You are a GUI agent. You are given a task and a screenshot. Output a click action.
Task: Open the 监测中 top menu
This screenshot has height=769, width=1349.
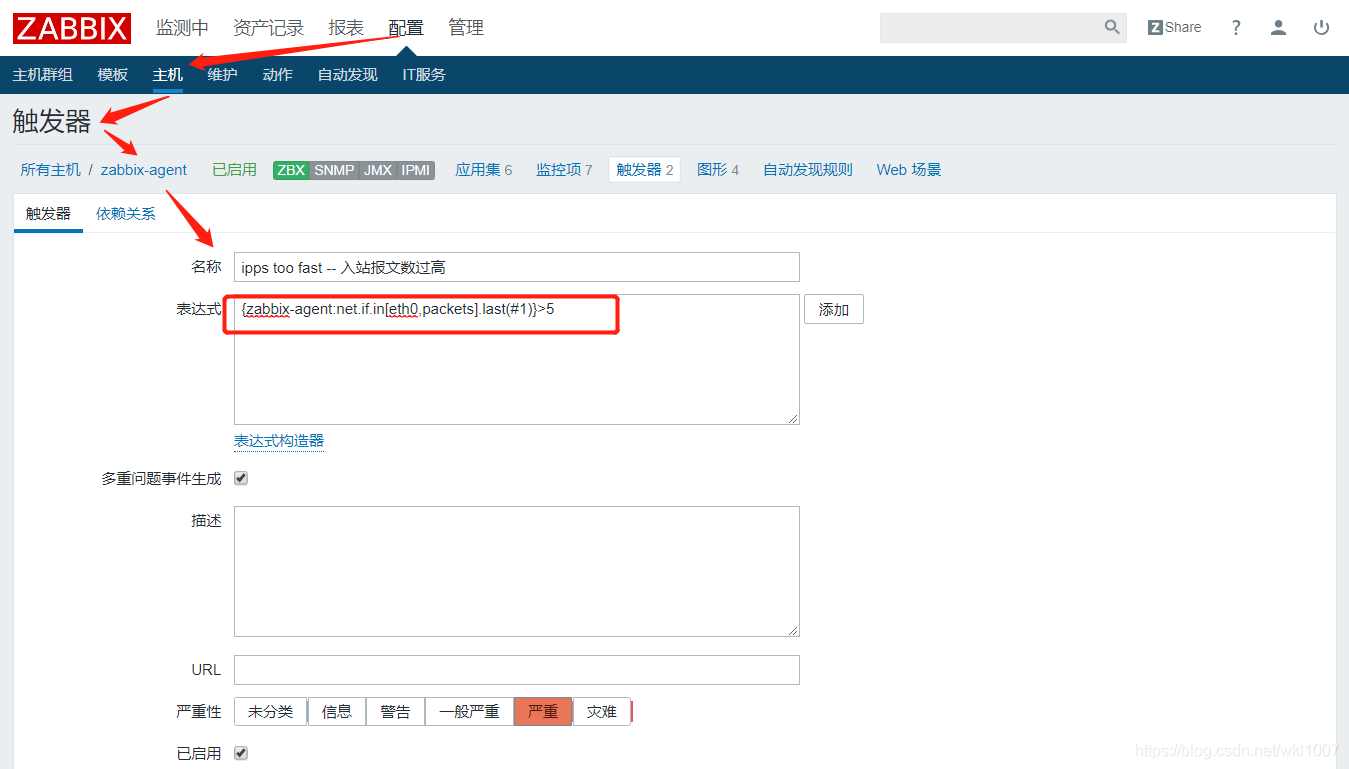pyautogui.click(x=182, y=28)
